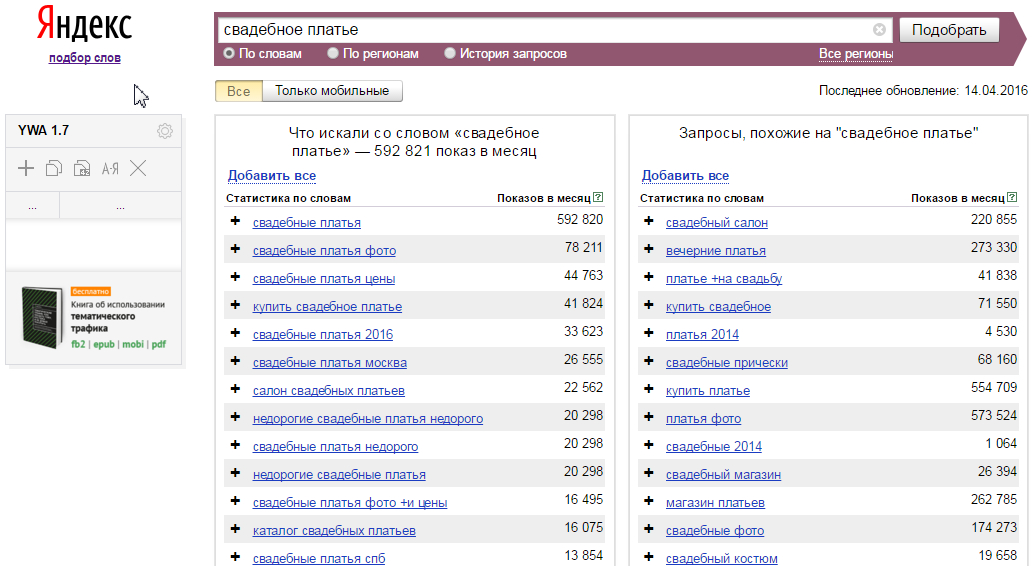This screenshot has height=566, width=1033.
Task: Switch to 'Только мобильные' tab
Action: [332, 91]
